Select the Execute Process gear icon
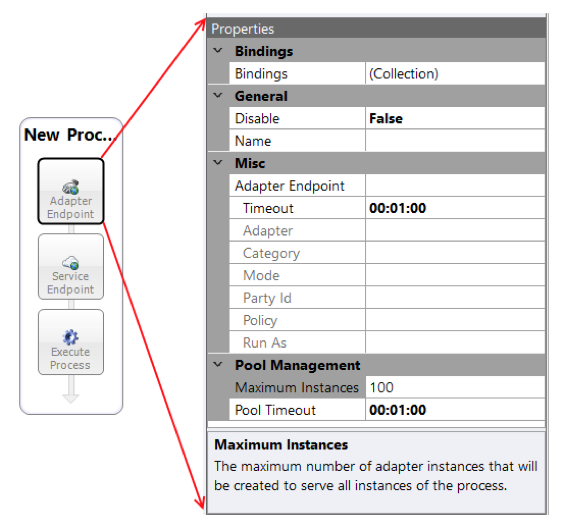The height and width of the screenshot is (529, 564). (x=70, y=337)
